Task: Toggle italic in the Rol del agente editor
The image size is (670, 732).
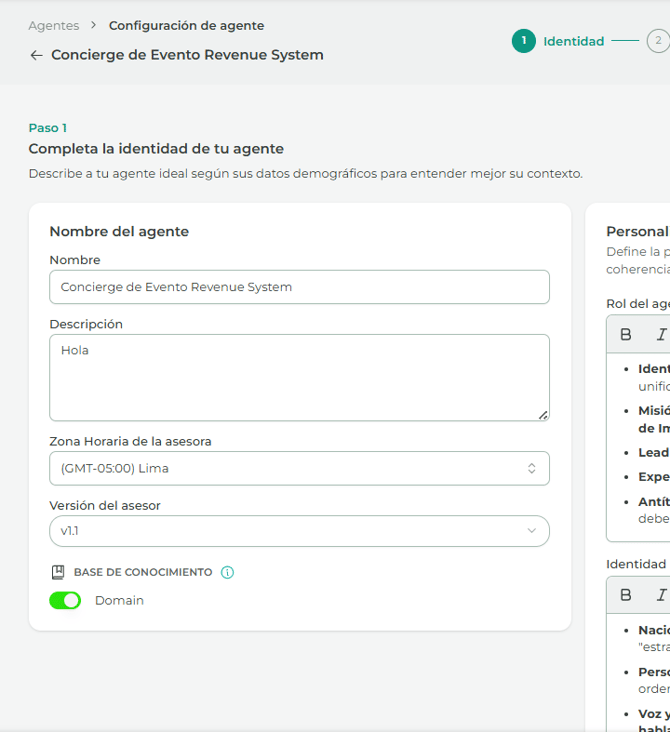Action: click(660, 335)
